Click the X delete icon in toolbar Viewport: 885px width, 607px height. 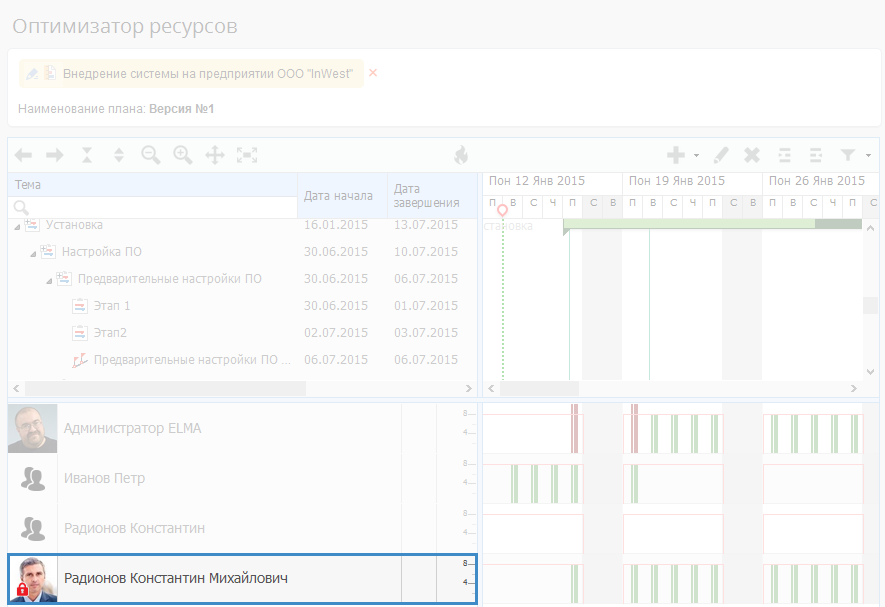(x=752, y=155)
